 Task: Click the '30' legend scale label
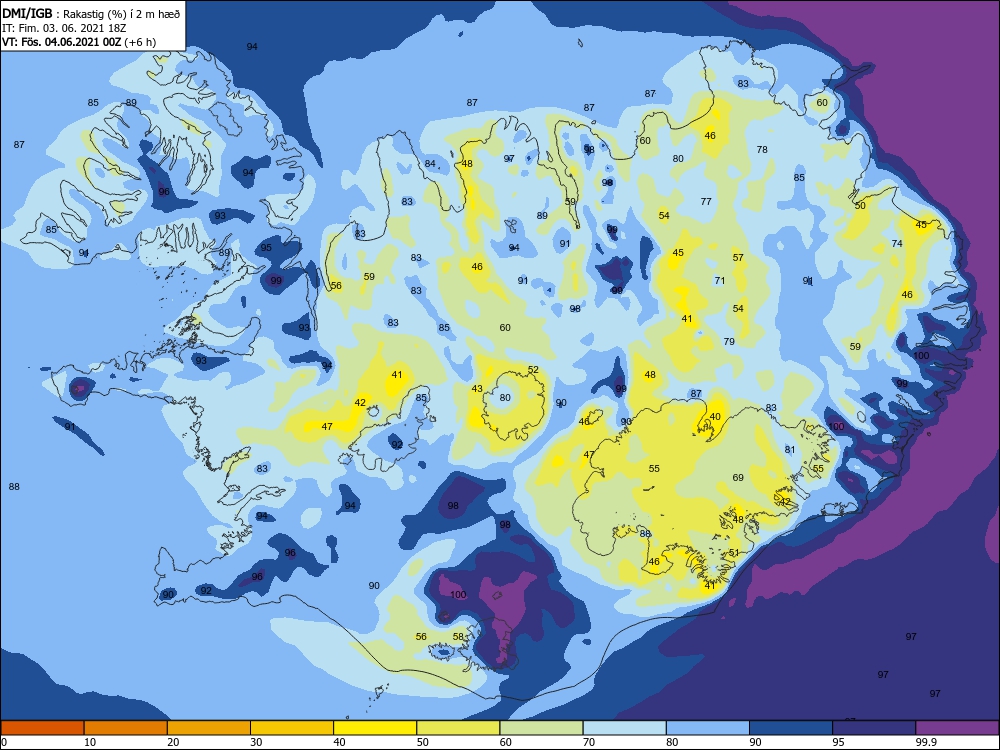tap(256, 742)
